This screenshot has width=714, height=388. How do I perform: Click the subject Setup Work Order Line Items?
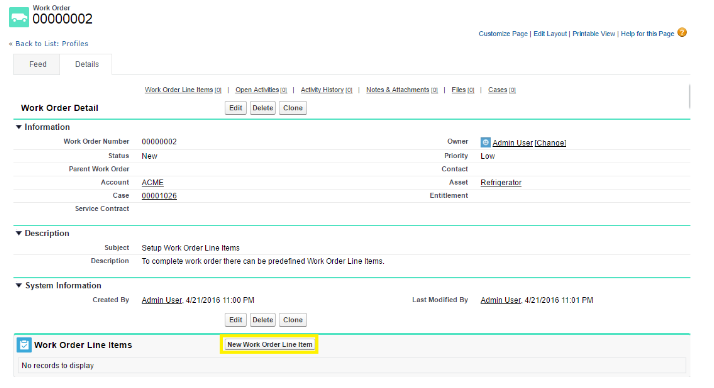(x=190, y=248)
